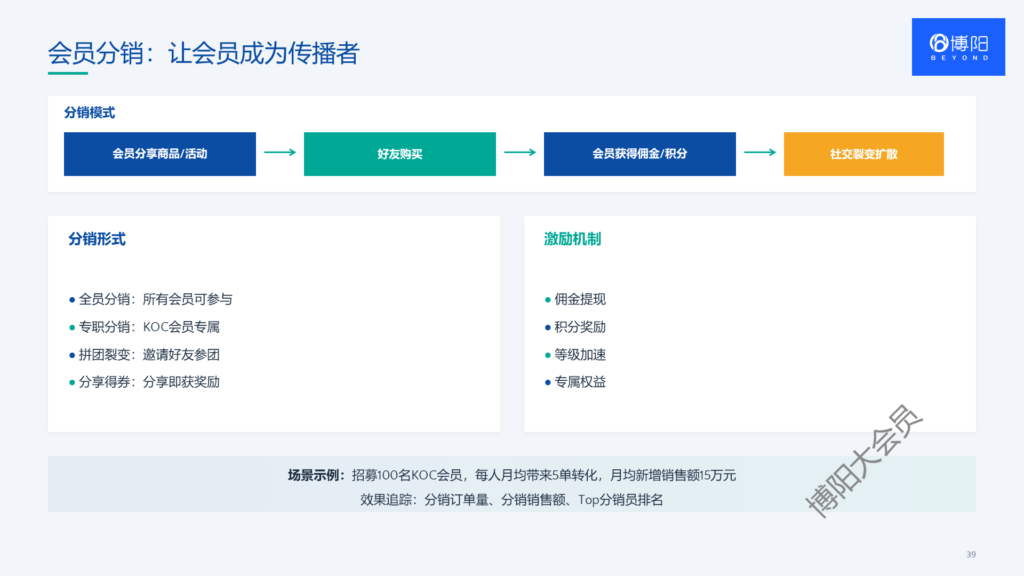The image size is (1024, 576).
Task: Click the 博阳 BEYOND logo
Action: (958, 47)
